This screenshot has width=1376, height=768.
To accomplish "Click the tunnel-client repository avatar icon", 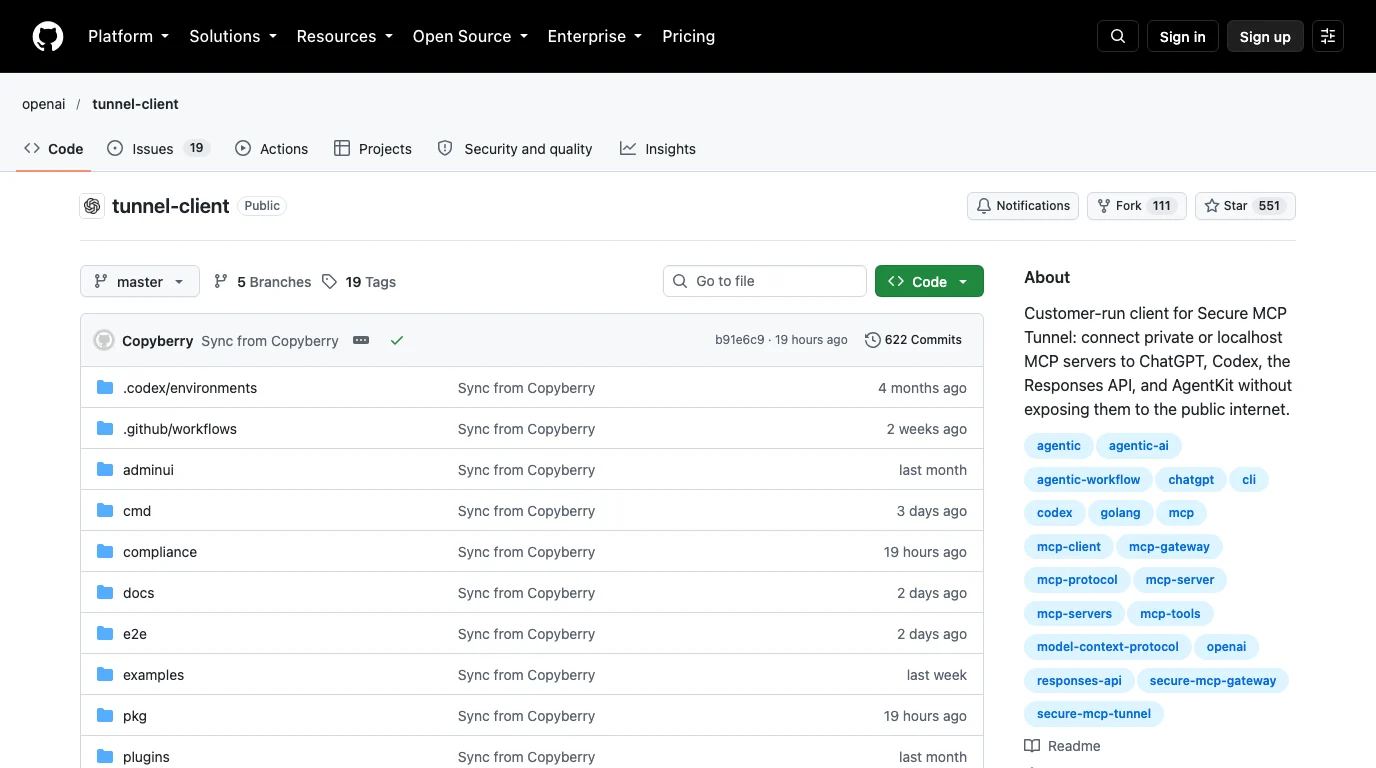I will tap(92, 206).
